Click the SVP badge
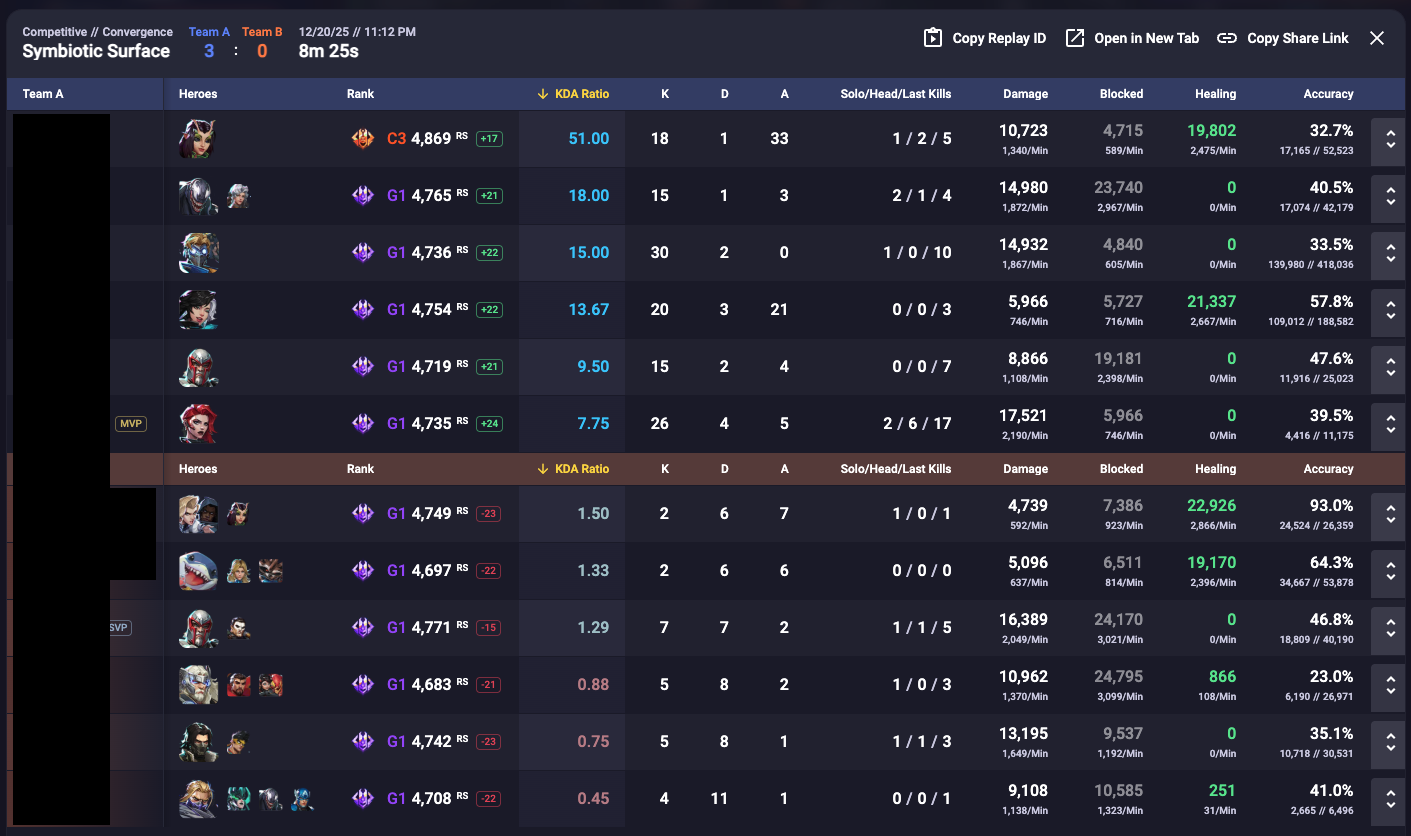The height and width of the screenshot is (836, 1411). (x=121, y=628)
